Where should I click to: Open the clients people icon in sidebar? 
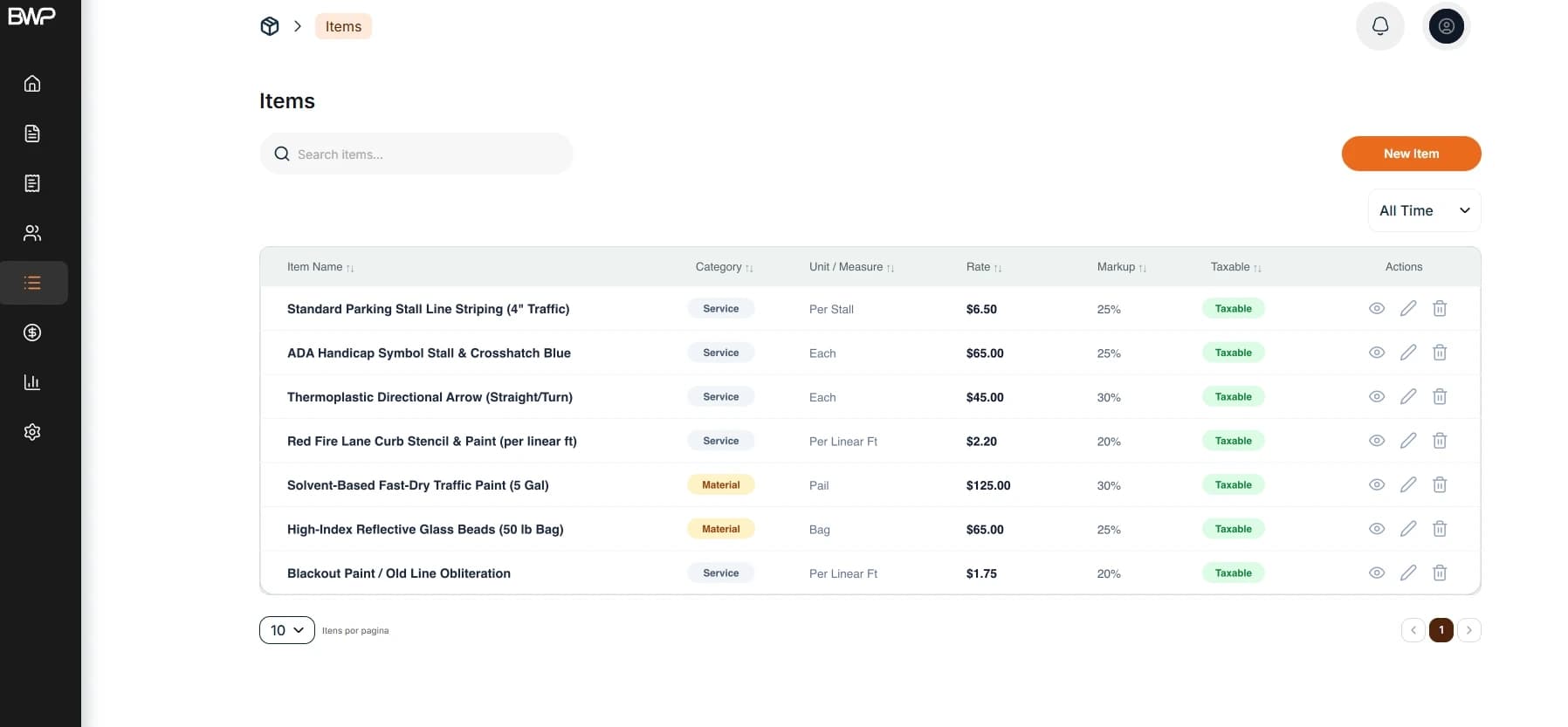tap(32, 233)
